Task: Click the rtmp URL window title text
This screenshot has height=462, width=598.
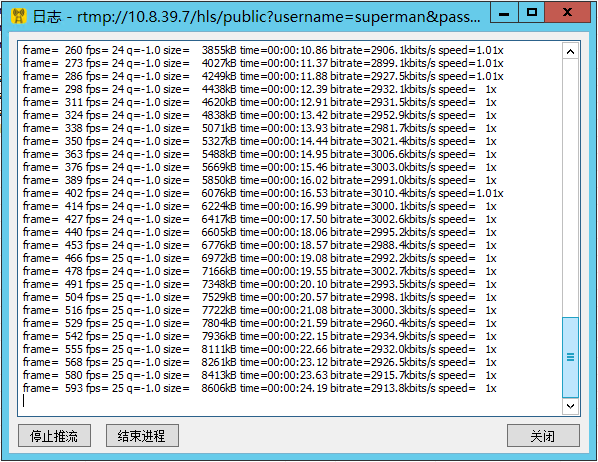Action: [278, 17]
